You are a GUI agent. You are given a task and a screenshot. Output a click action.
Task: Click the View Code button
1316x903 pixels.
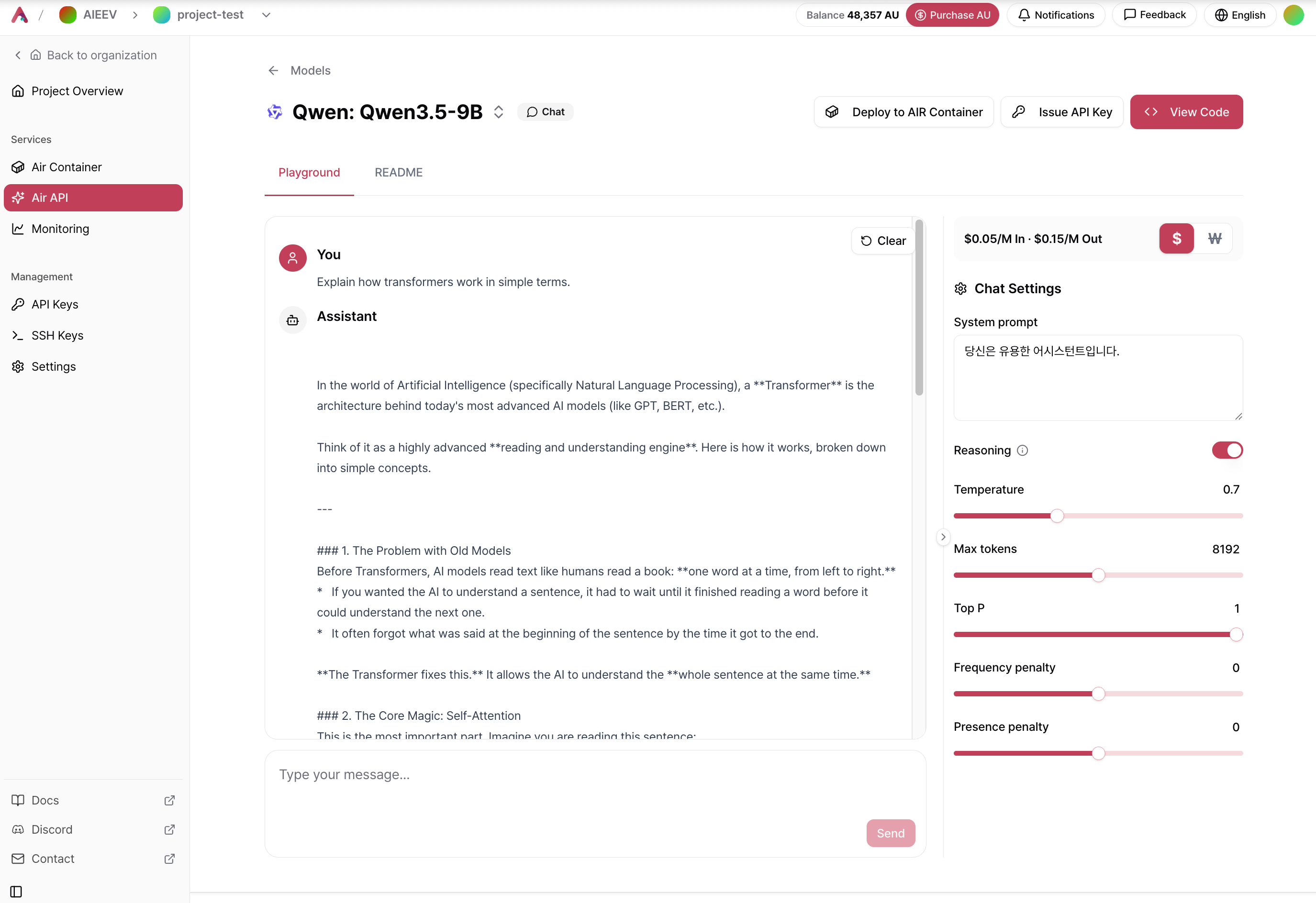[1186, 112]
